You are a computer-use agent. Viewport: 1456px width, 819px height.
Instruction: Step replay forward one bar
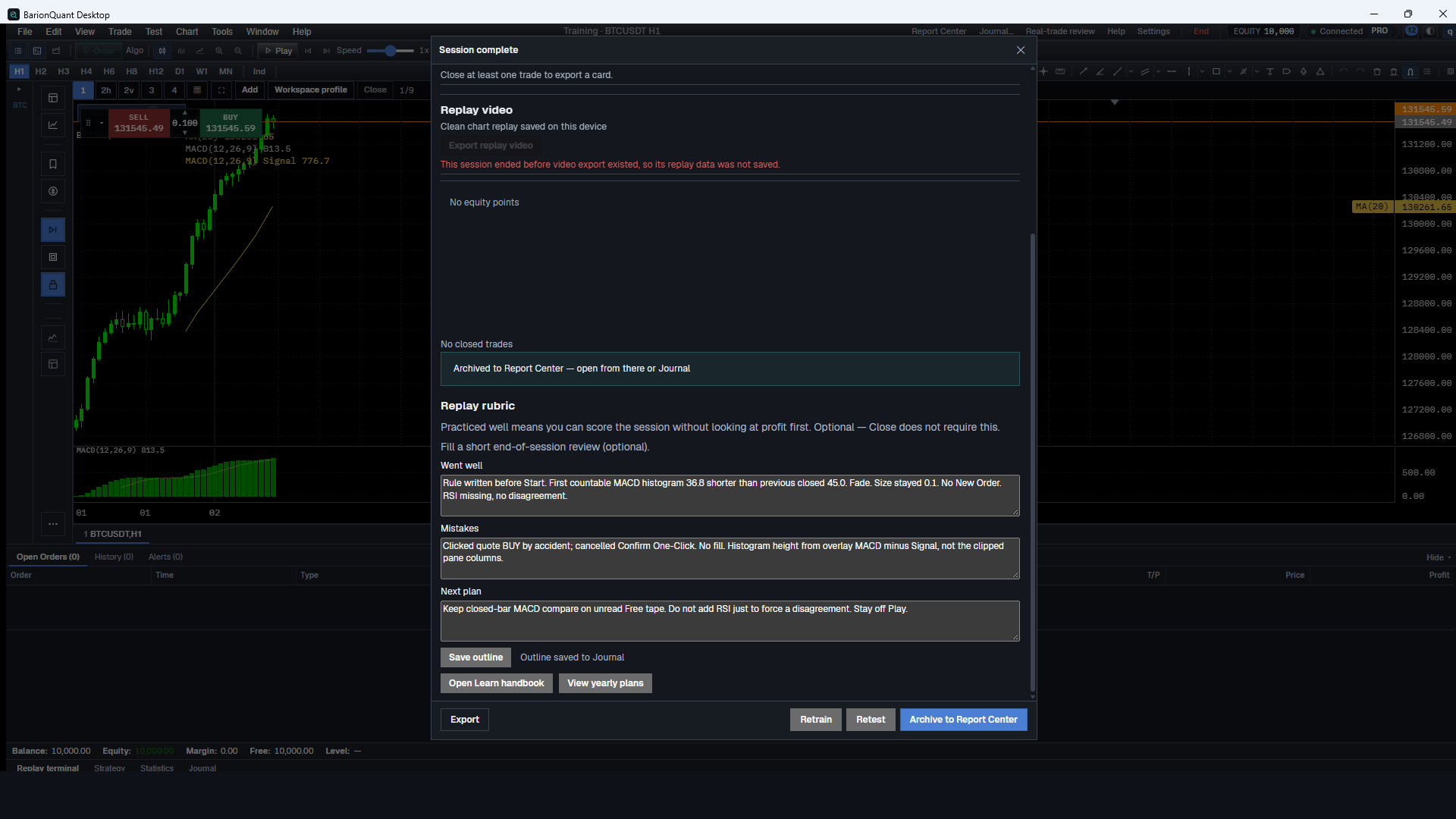(327, 51)
